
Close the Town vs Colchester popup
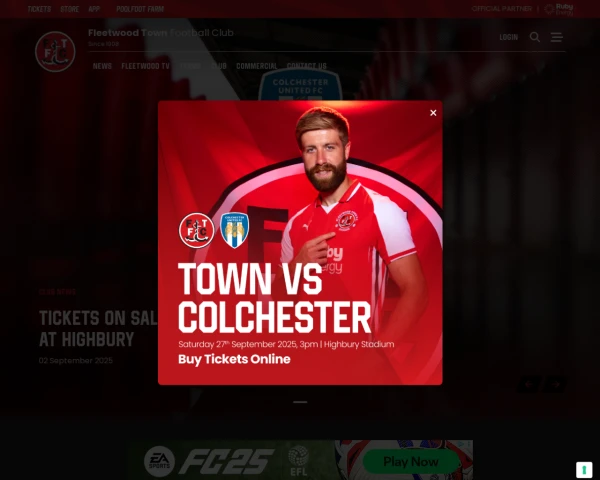pos(433,113)
